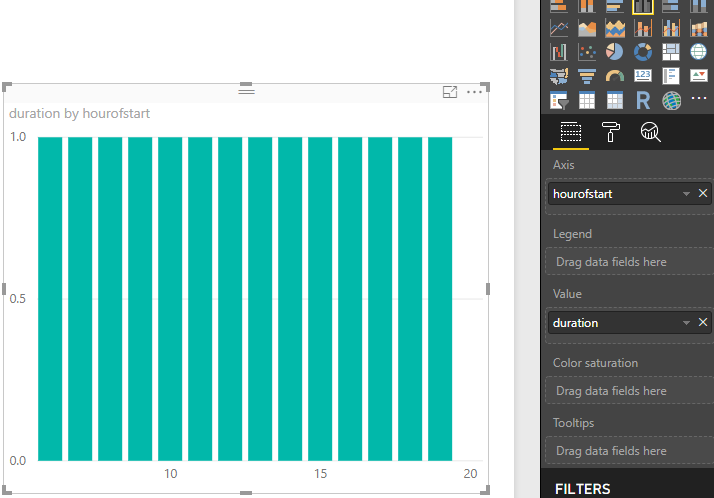Screen dimensions: 714x498
Task: Select the Matrix visualization
Action: 615,101
